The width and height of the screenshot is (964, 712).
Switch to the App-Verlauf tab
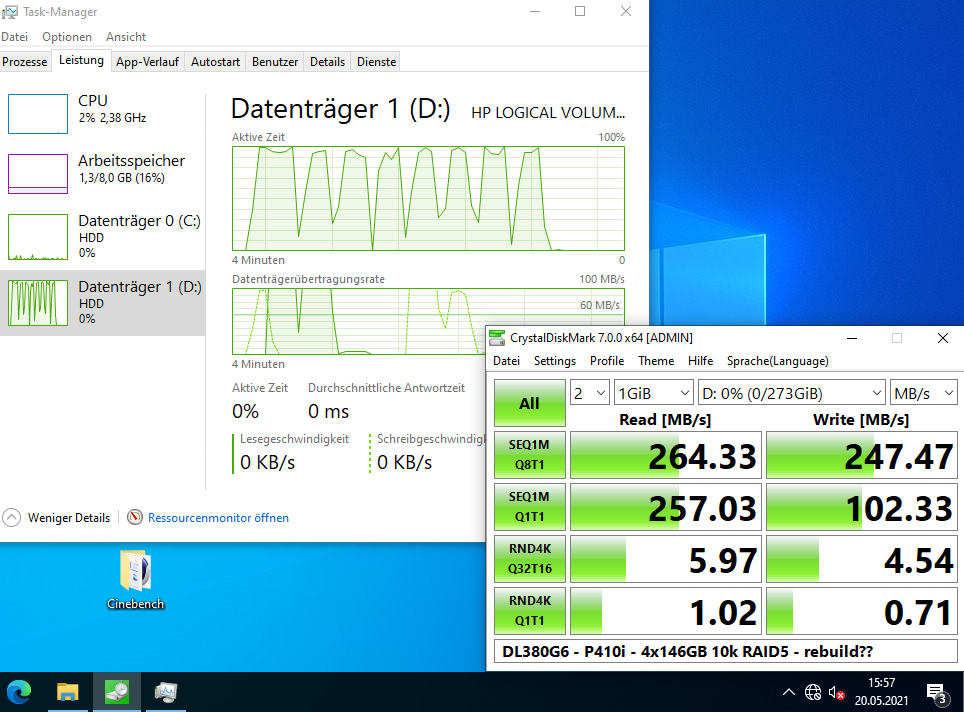click(x=148, y=62)
